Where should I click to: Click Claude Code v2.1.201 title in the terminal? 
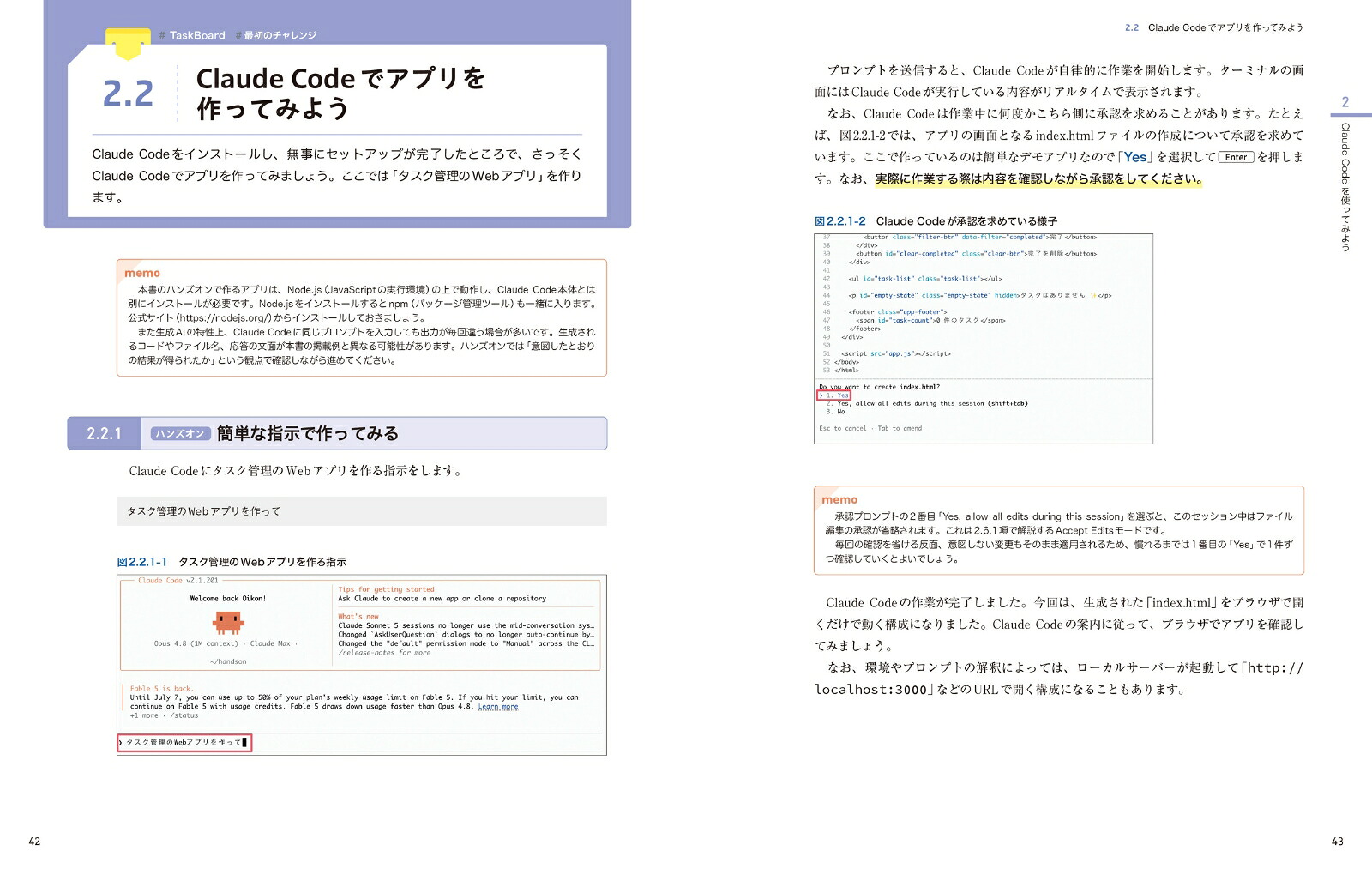(x=178, y=581)
